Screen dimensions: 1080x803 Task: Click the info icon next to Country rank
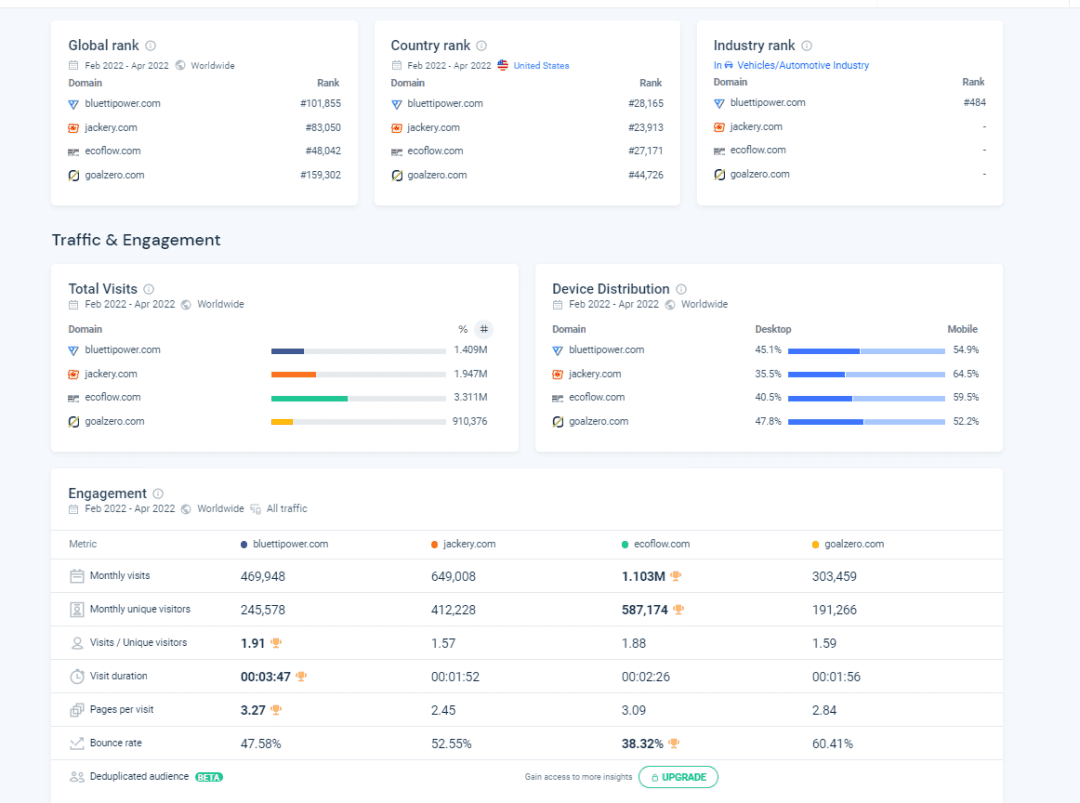[x=481, y=46]
